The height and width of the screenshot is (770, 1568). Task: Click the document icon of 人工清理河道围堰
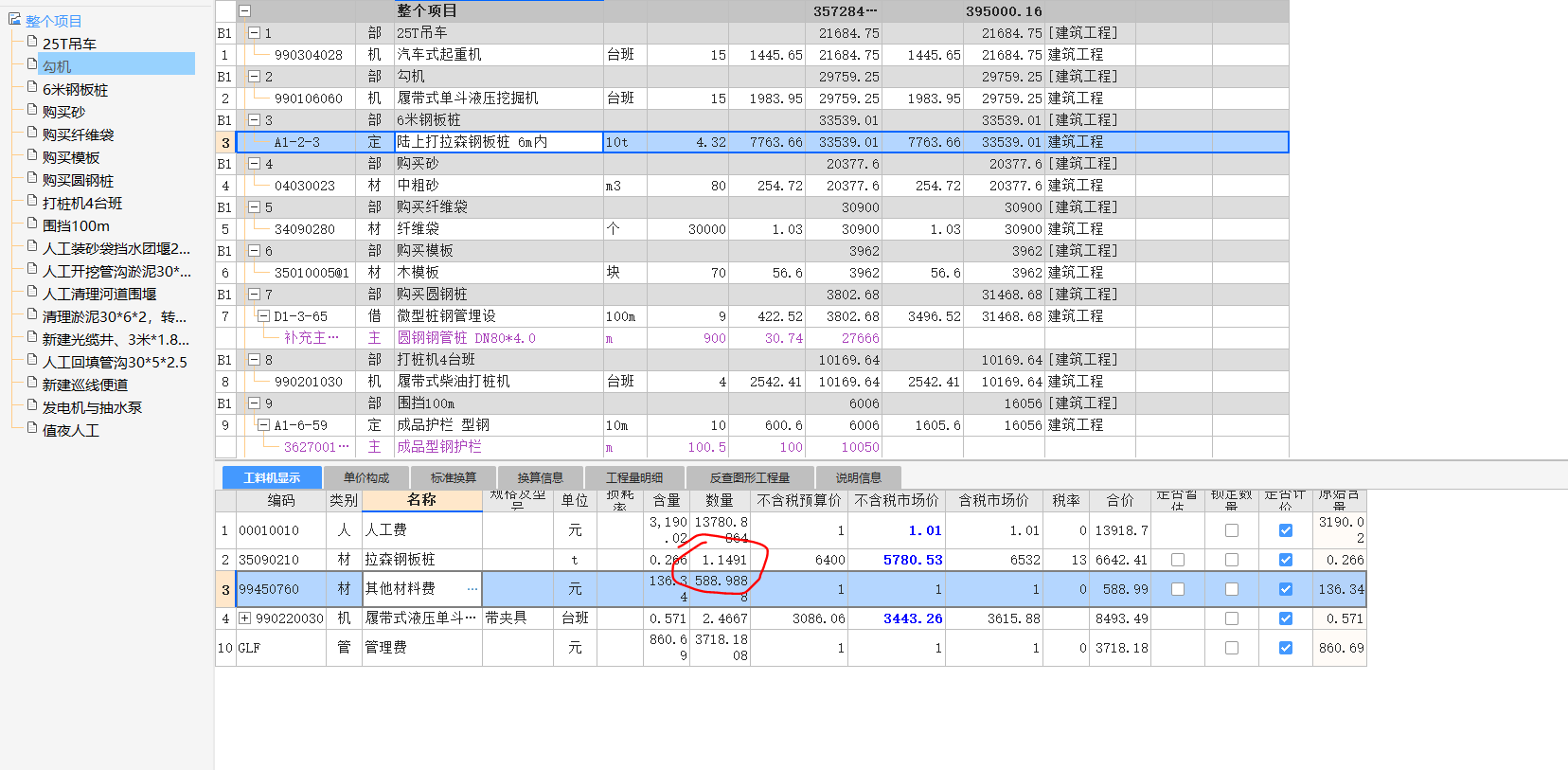(x=32, y=292)
